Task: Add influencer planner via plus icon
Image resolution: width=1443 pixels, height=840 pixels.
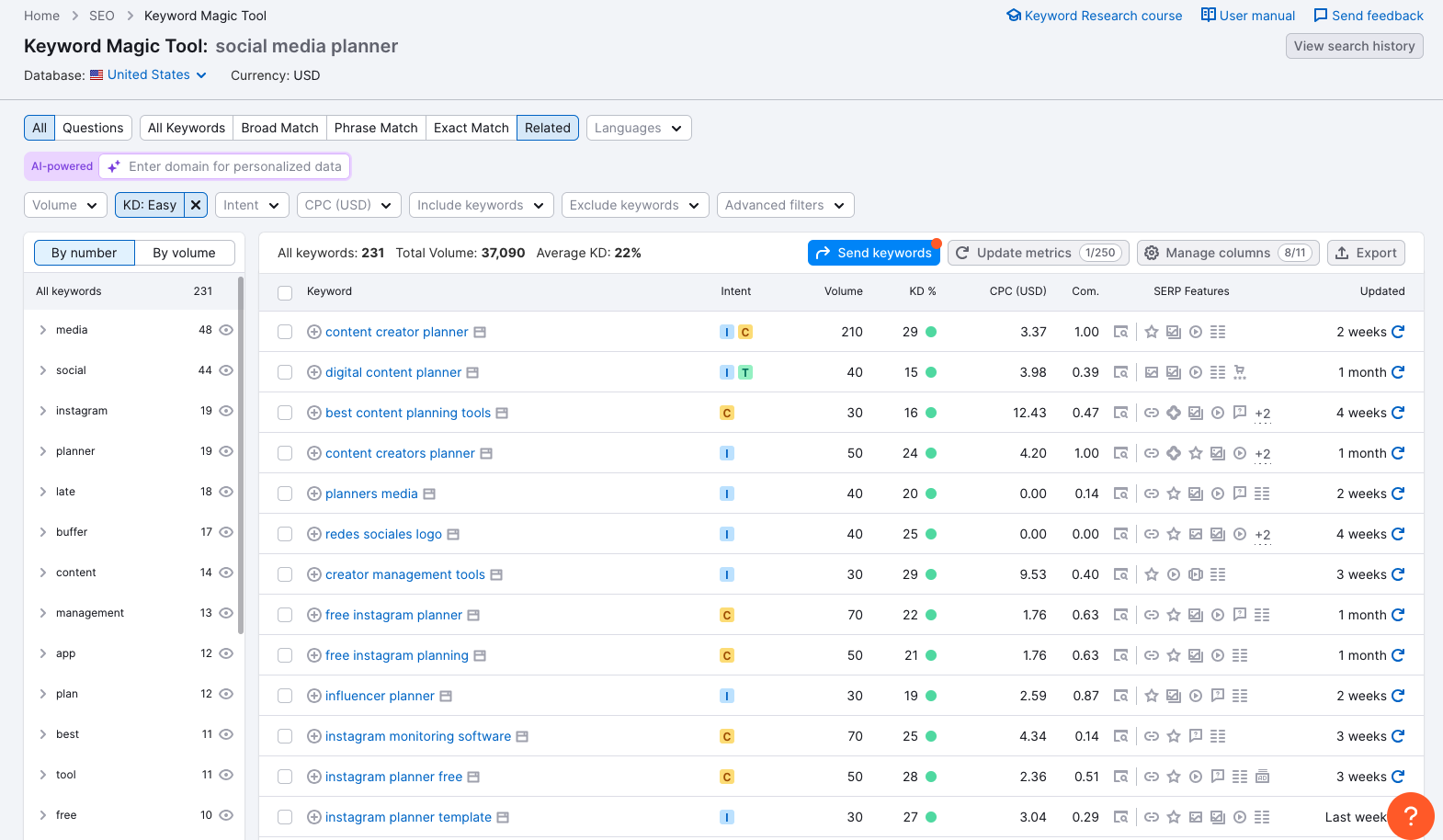Action: point(313,696)
